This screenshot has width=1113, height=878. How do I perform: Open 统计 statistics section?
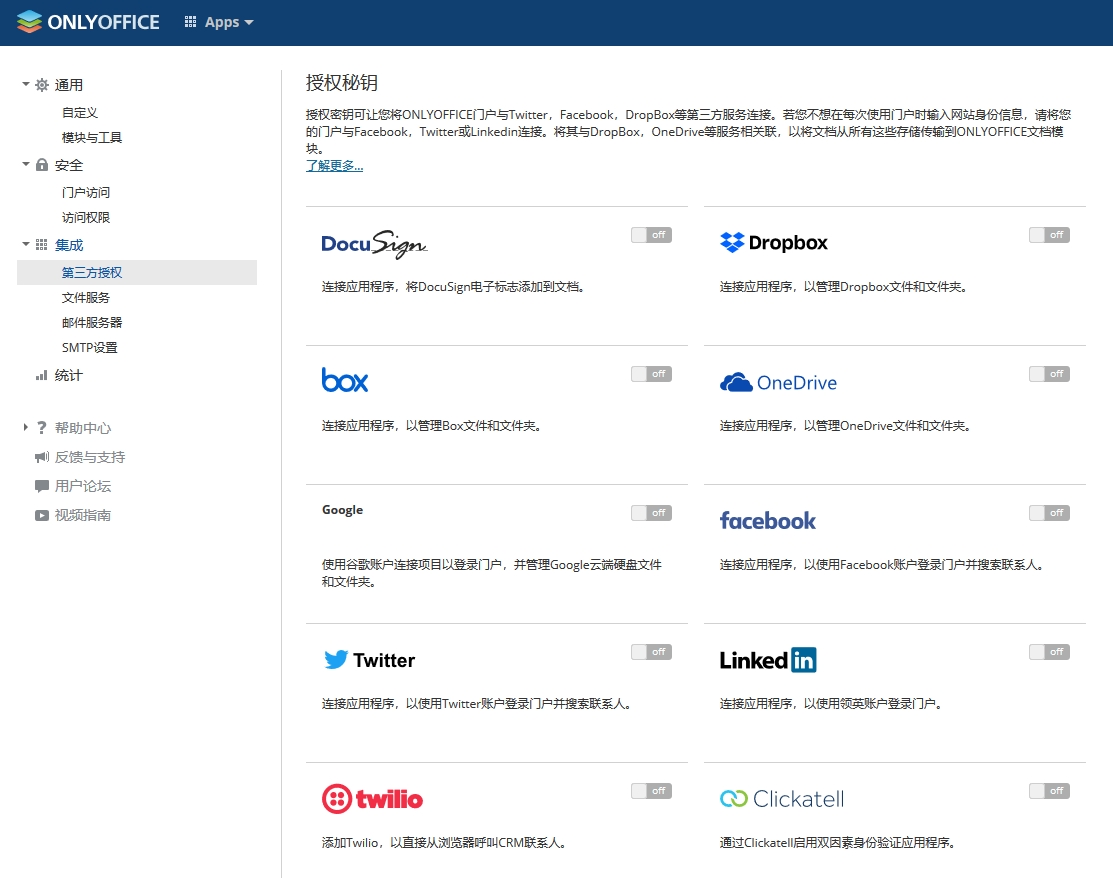coord(69,376)
